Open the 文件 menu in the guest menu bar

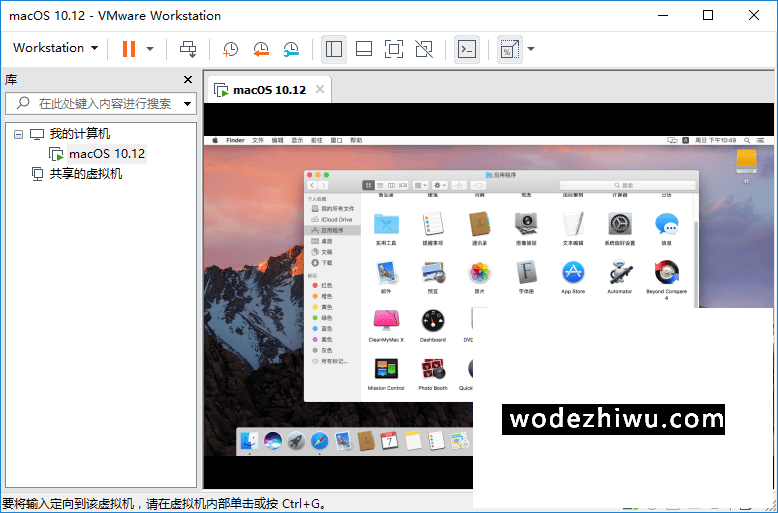coord(258,140)
